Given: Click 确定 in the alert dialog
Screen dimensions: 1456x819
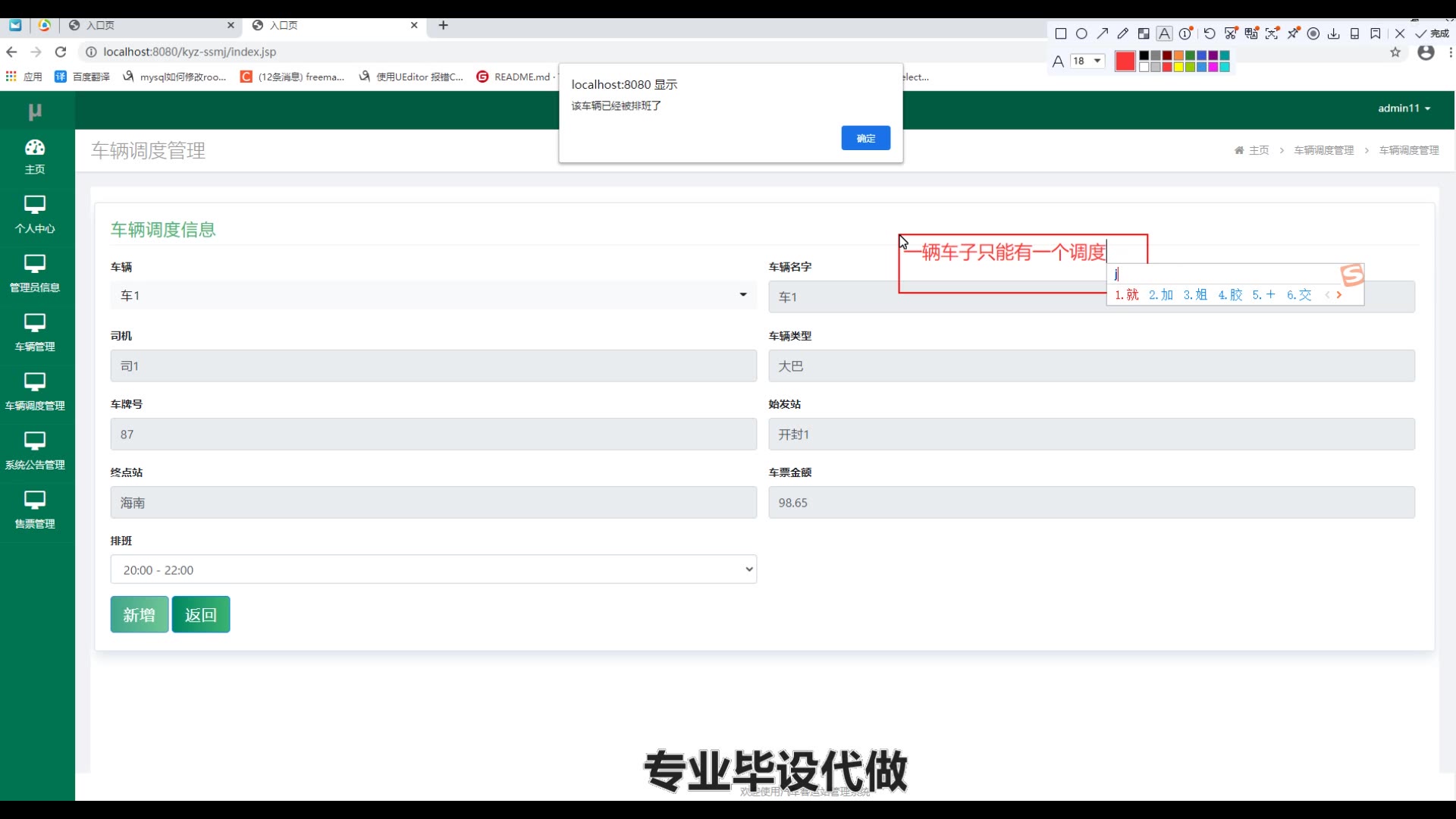Looking at the screenshot, I should [x=865, y=138].
